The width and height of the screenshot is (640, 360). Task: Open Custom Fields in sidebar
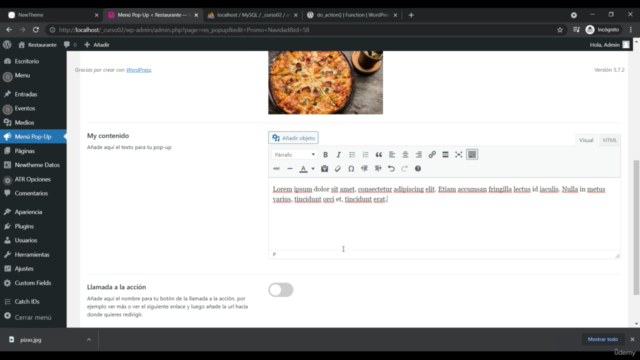click(x=33, y=283)
